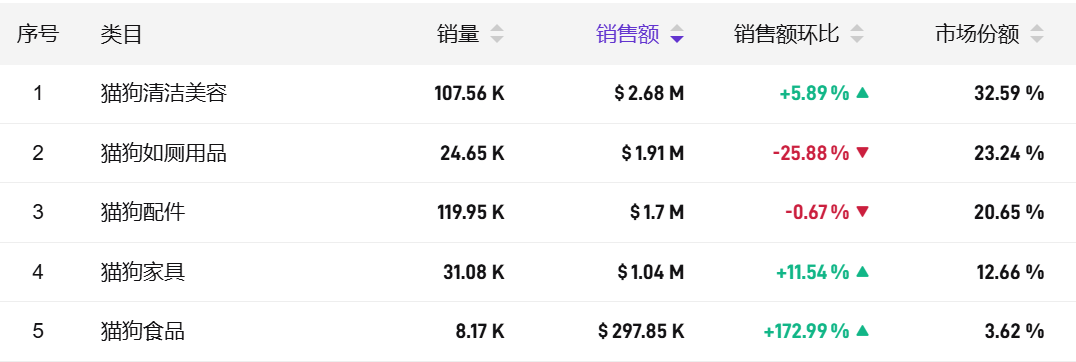Click market share 23.24 %
Image resolution: width=1076 pixels, height=362 pixels.
coord(1009,153)
